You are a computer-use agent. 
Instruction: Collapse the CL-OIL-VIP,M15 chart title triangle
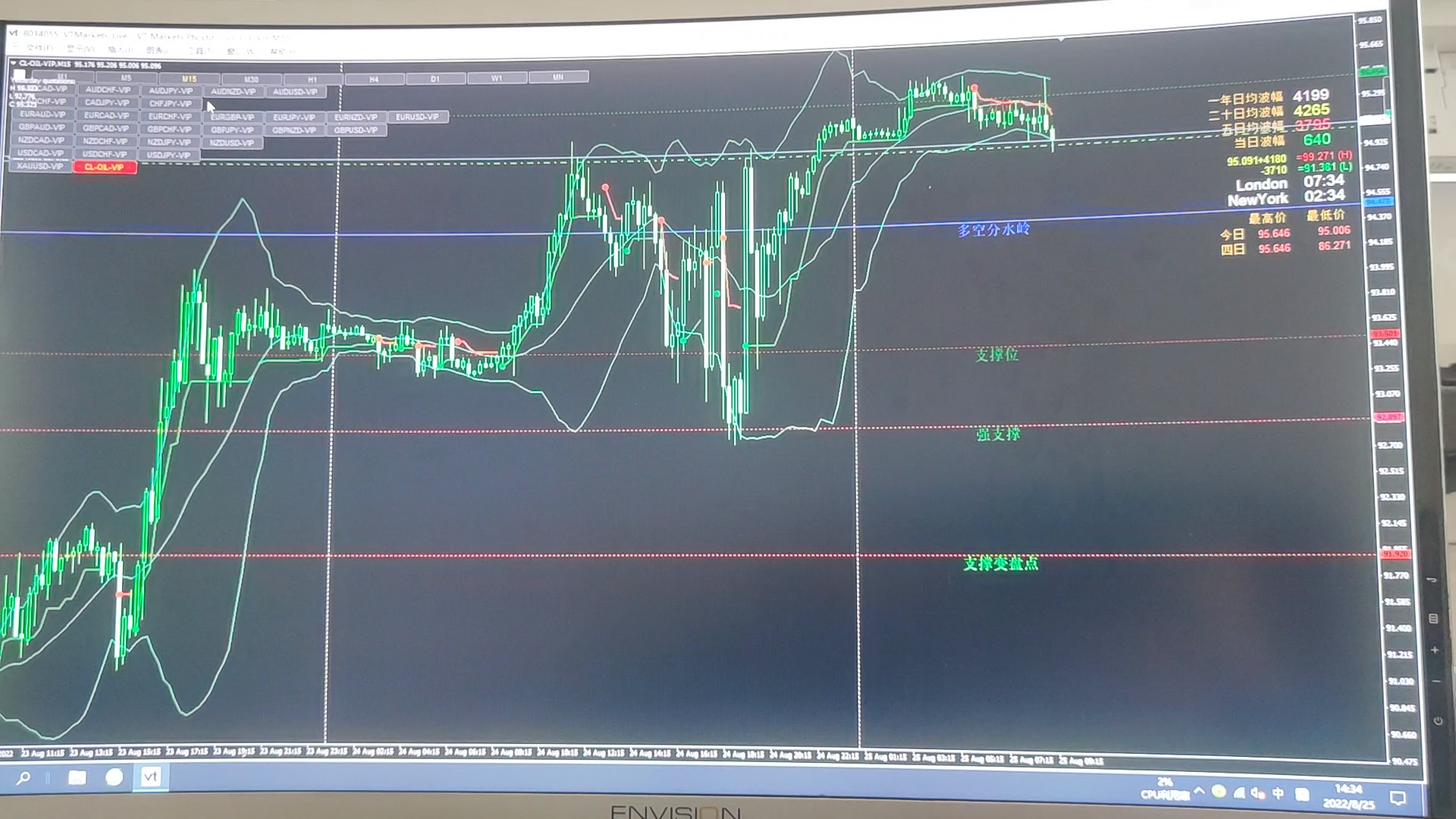pyautogui.click(x=13, y=64)
